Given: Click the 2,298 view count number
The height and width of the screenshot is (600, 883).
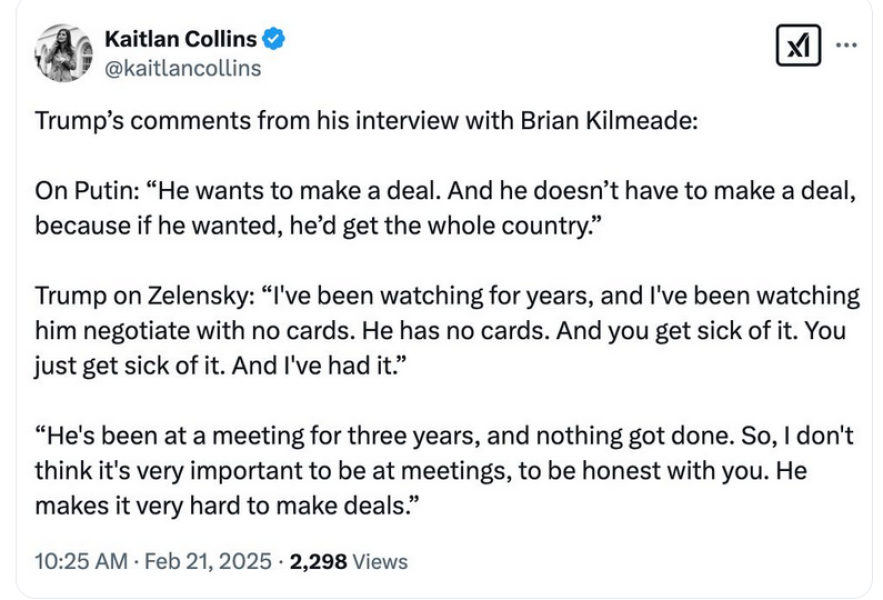Looking at the screenshot, I should pos(318,561).
